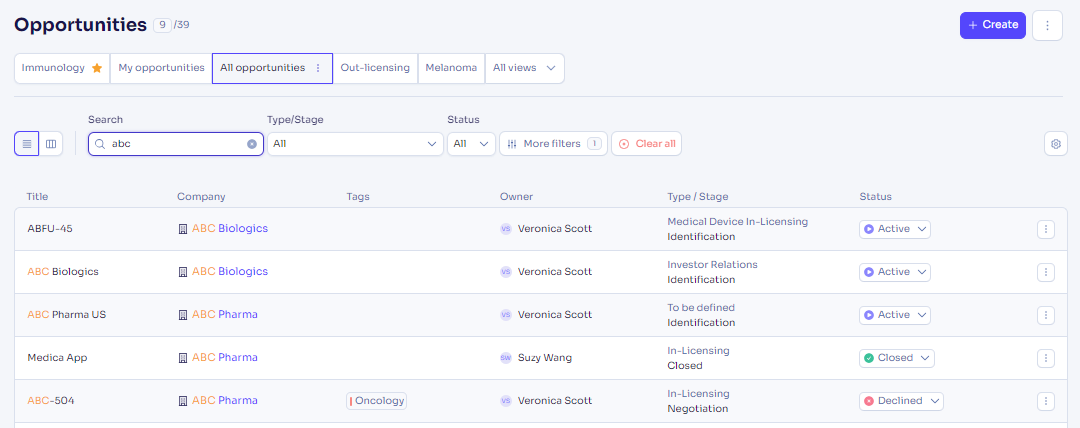Open the ABC Pharma US opportunity title

(67, 314)
